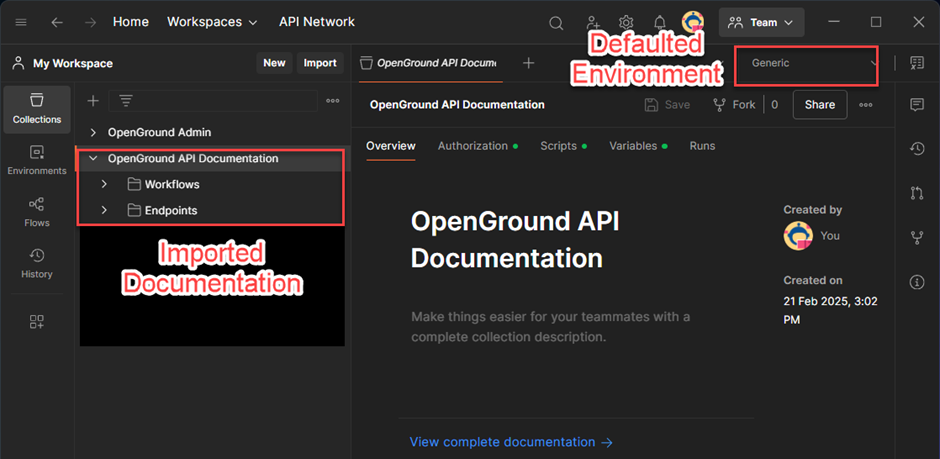Click the Save button
This screenshot has height=459, width=940.
(x=667, y=105)
